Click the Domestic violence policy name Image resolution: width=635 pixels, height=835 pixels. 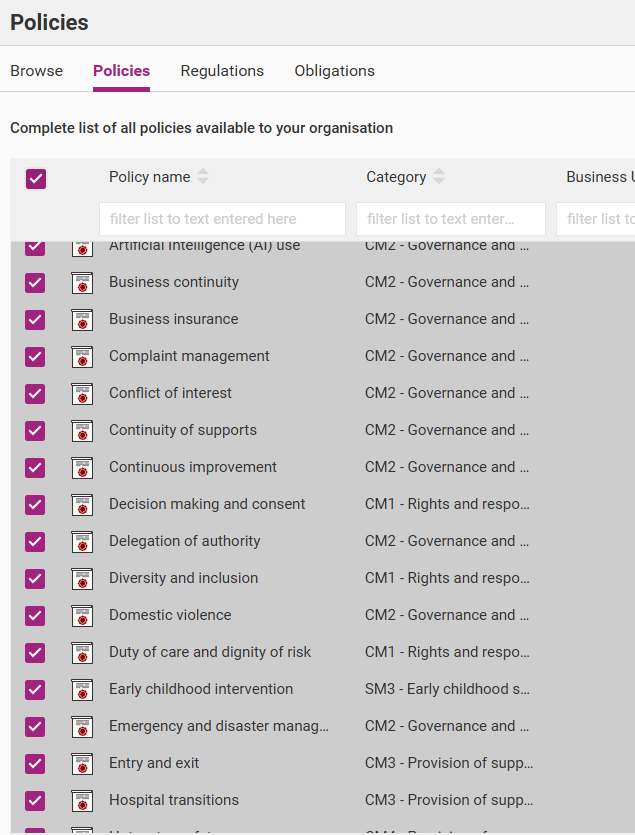(x=170, y=615)
